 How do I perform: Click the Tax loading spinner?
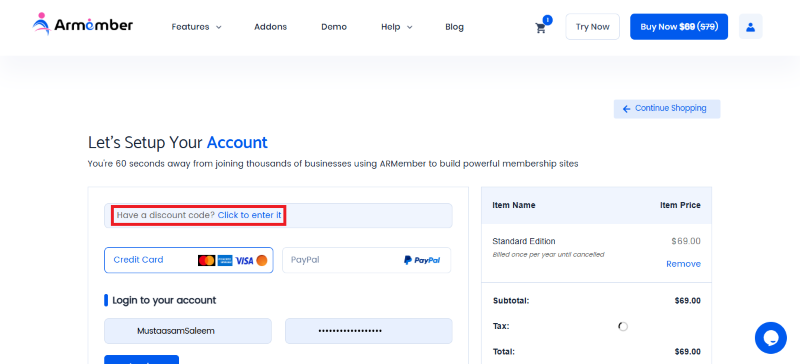pos(623,326)
